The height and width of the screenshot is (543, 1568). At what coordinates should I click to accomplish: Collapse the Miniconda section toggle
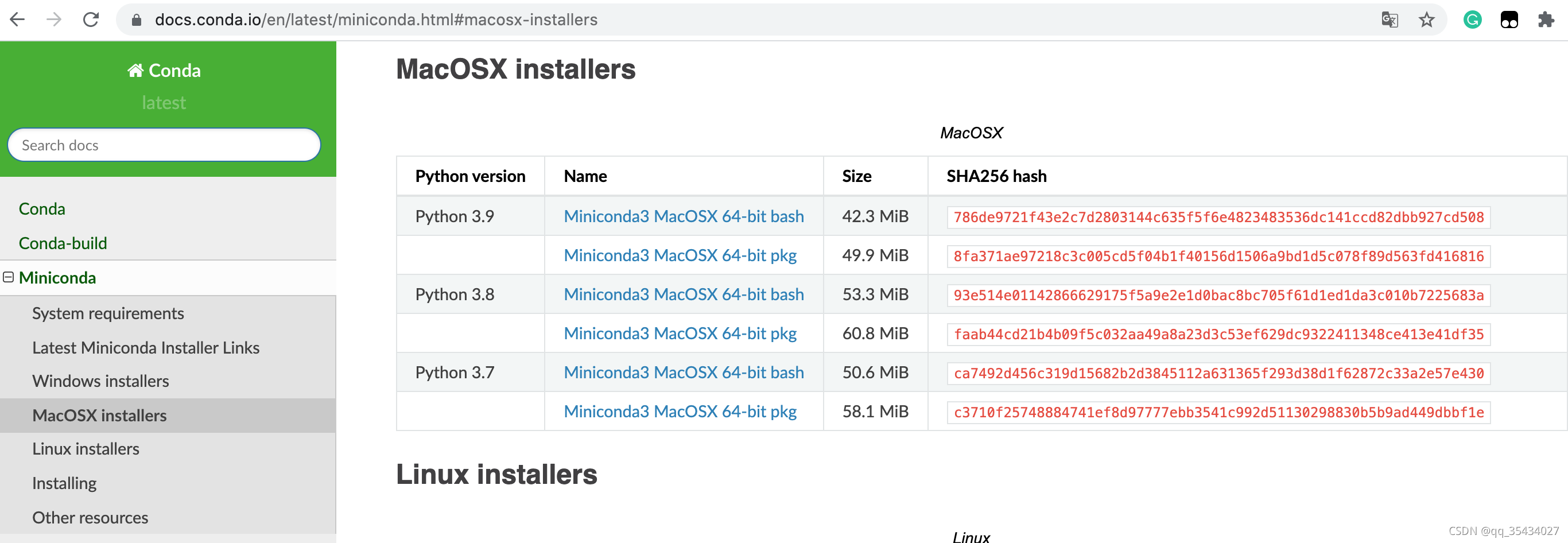tap(9, 278)
